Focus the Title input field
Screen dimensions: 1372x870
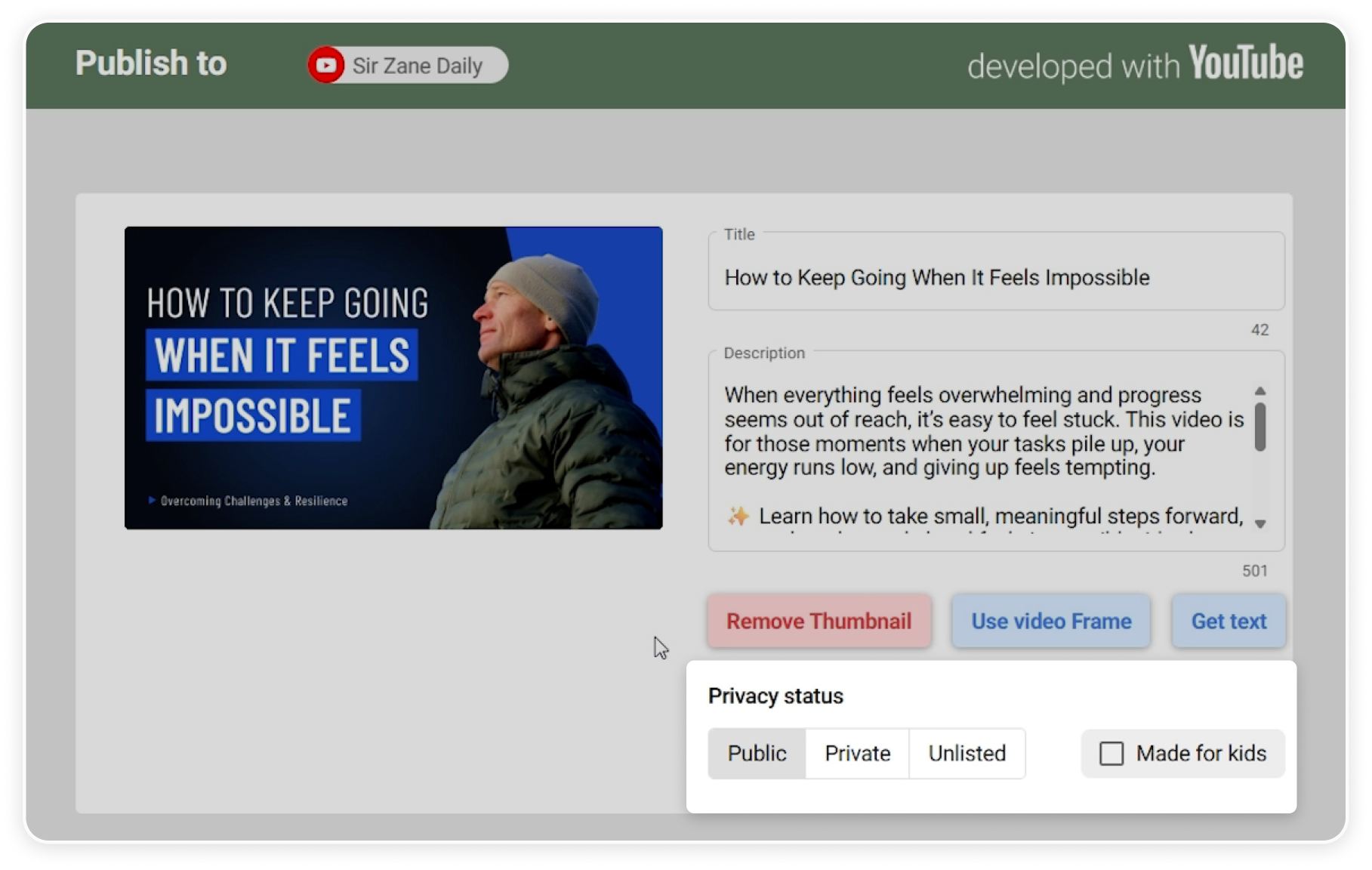coord(995,278)
